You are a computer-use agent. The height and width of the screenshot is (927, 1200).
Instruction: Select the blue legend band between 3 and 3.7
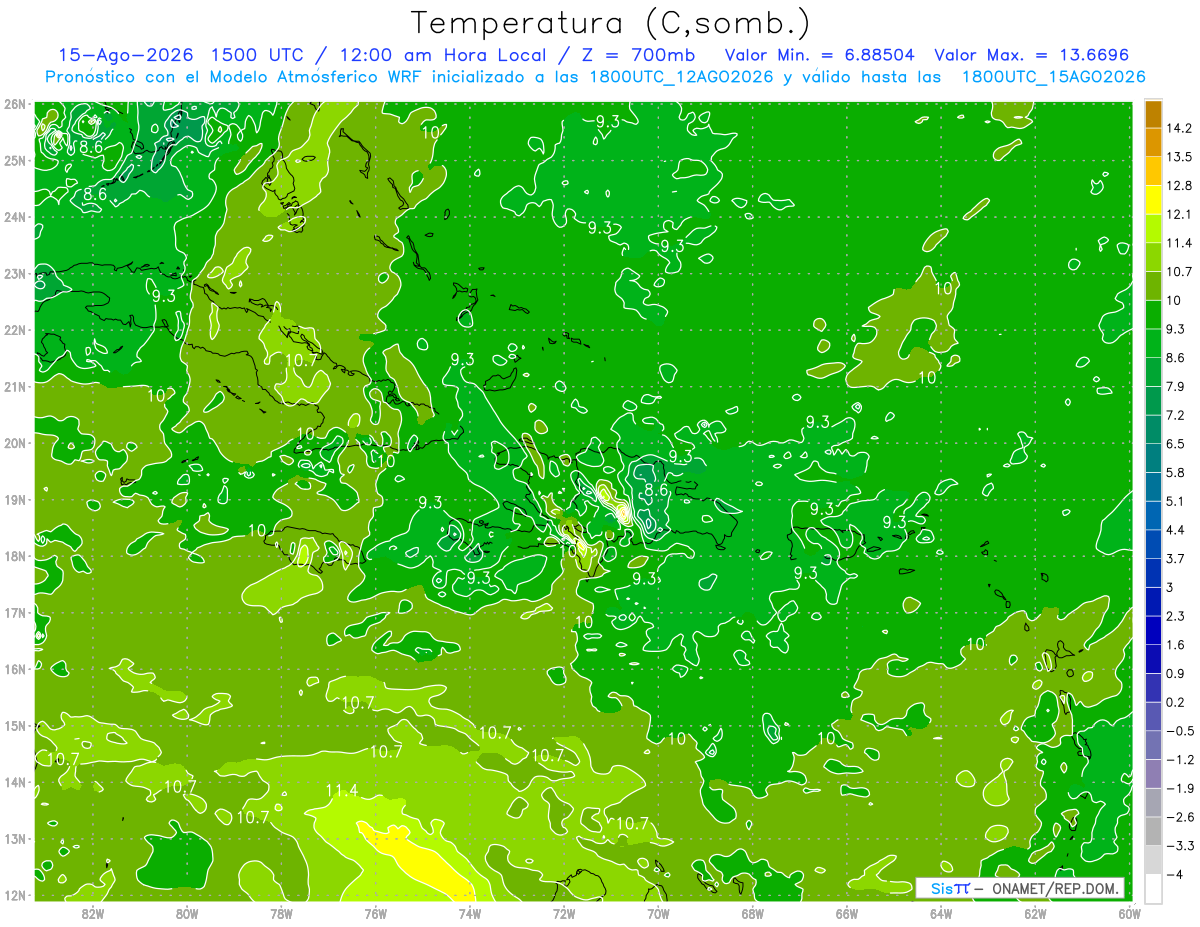[1153, 573]
